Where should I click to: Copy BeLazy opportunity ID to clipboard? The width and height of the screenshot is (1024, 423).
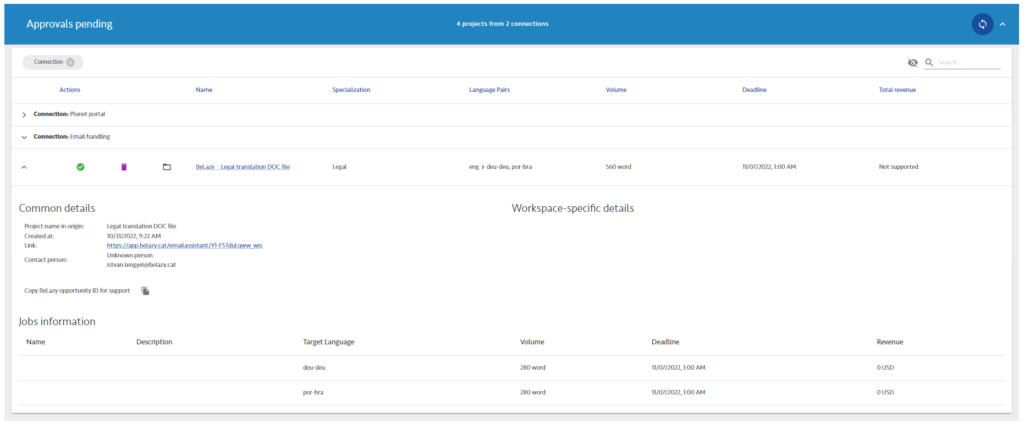pyautogui.click(x=145, y=291)
